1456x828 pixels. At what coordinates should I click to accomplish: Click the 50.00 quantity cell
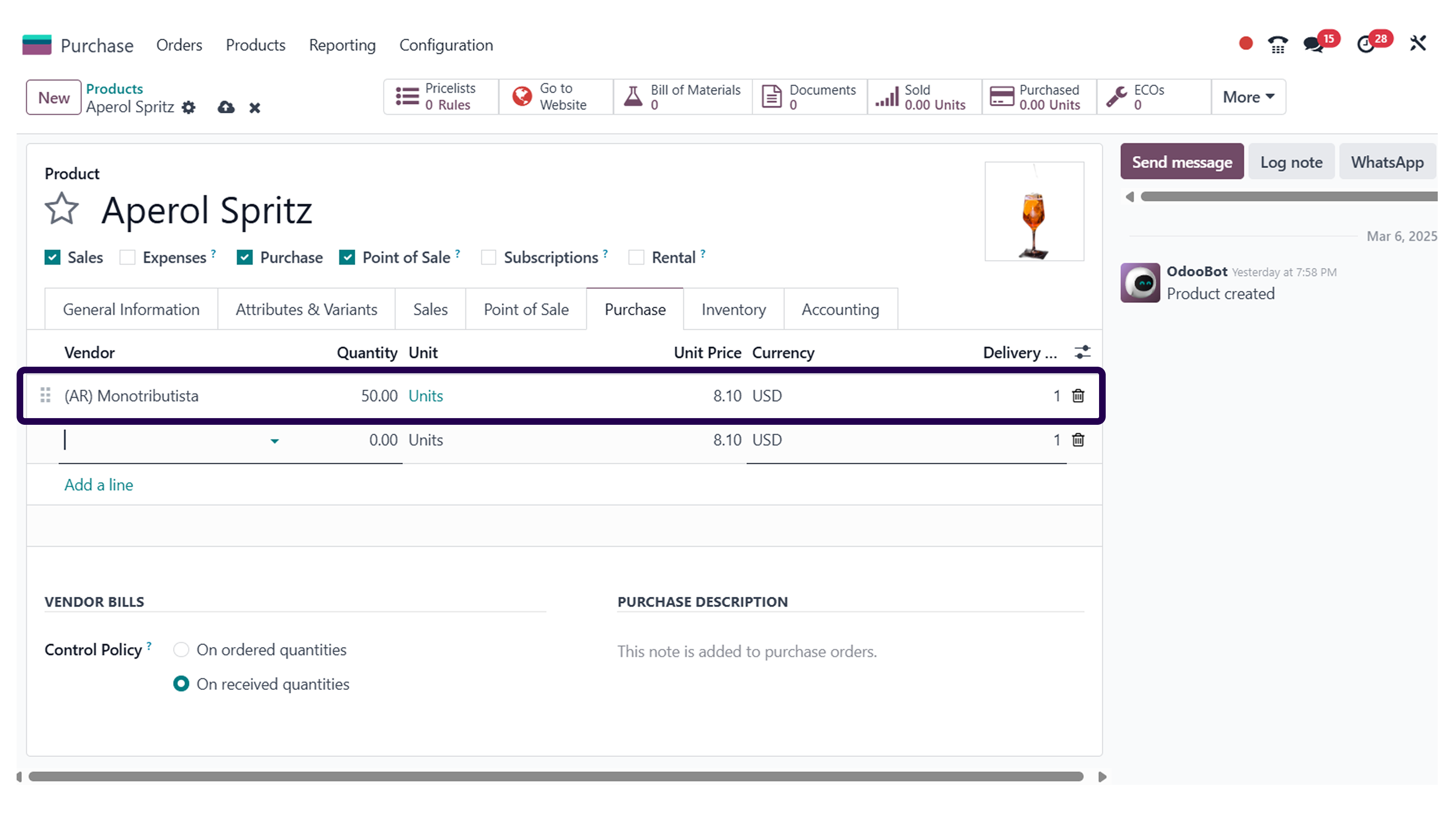[x=379, y=396]
